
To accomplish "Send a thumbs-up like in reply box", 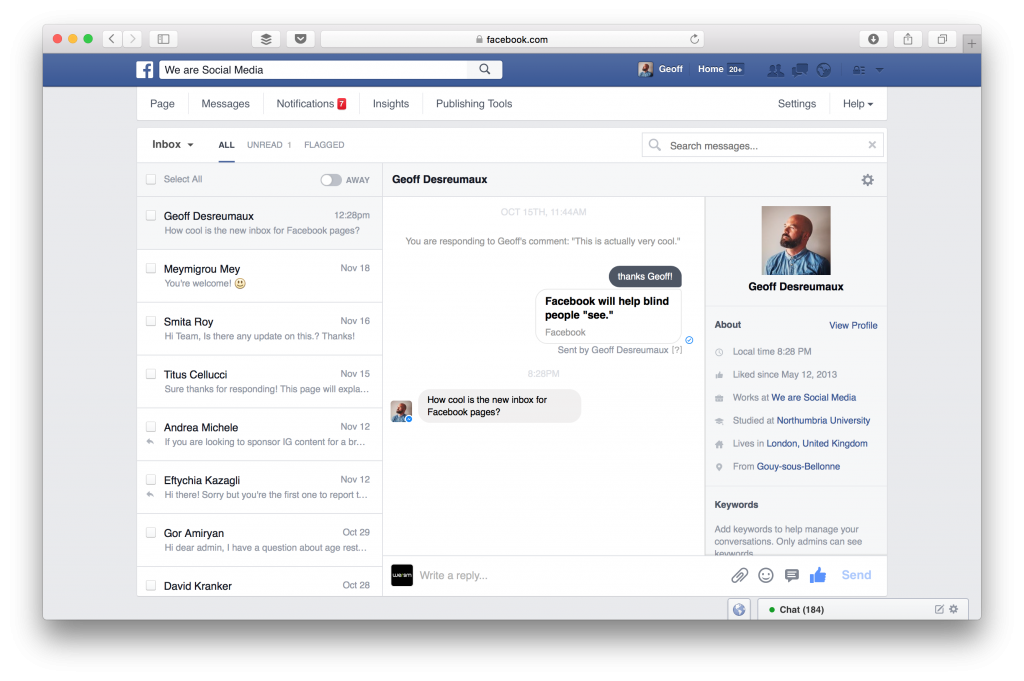I will click(818, 575).
